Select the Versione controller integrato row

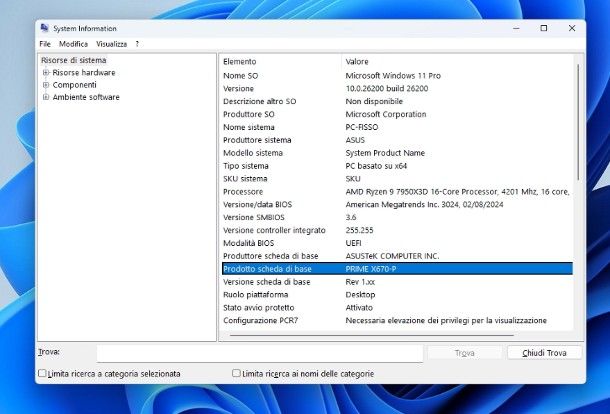(397, 230)
